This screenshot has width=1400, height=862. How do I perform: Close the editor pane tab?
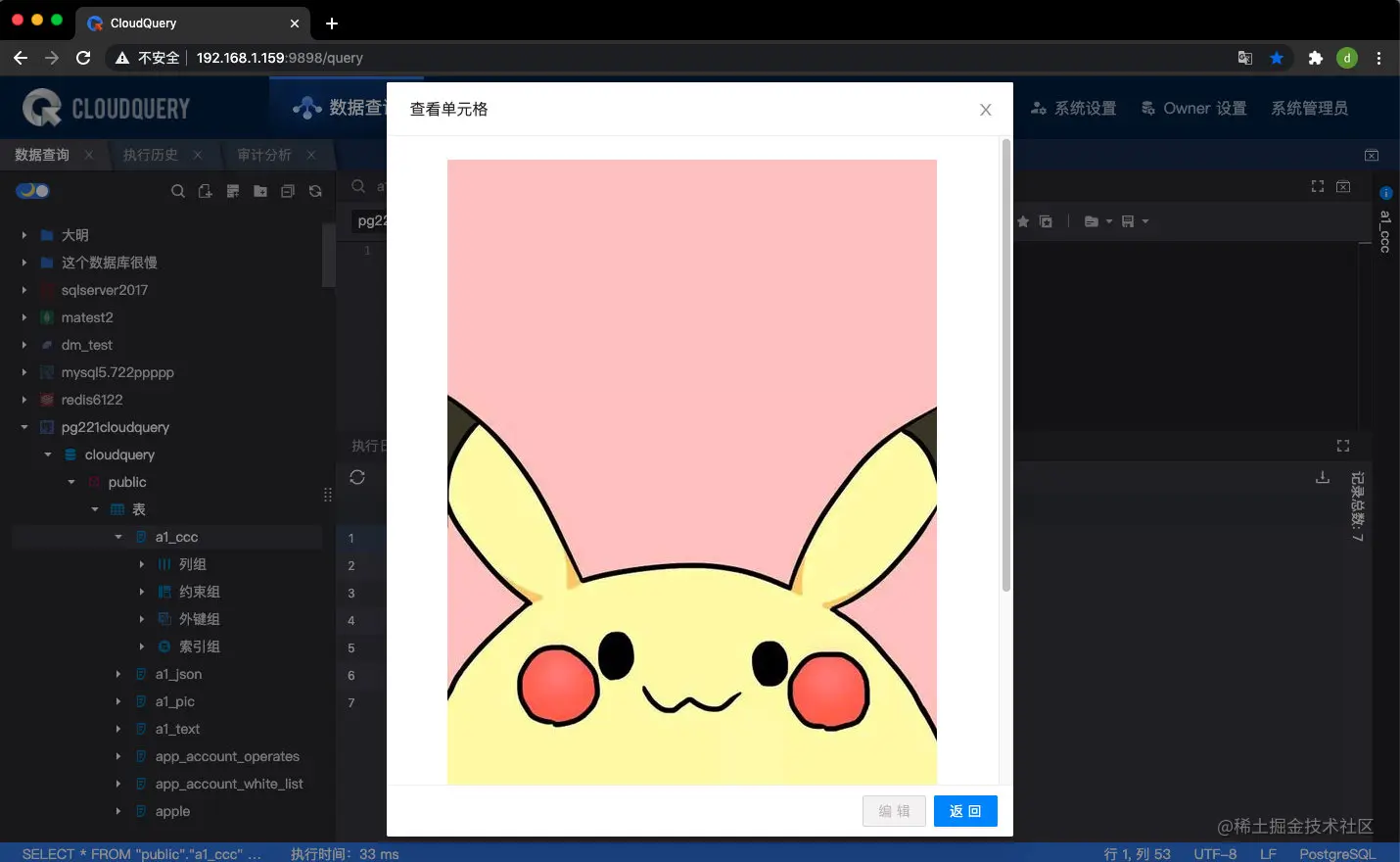[1343, 186]
